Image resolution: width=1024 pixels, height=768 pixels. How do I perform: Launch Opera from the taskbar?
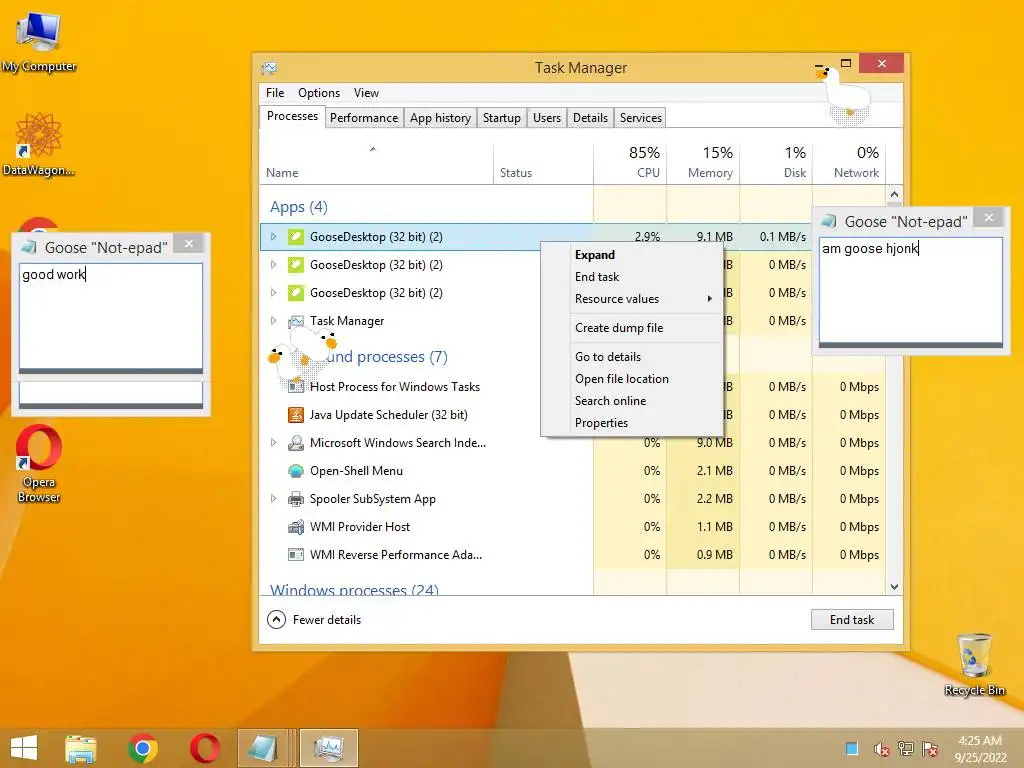(204, 748)
